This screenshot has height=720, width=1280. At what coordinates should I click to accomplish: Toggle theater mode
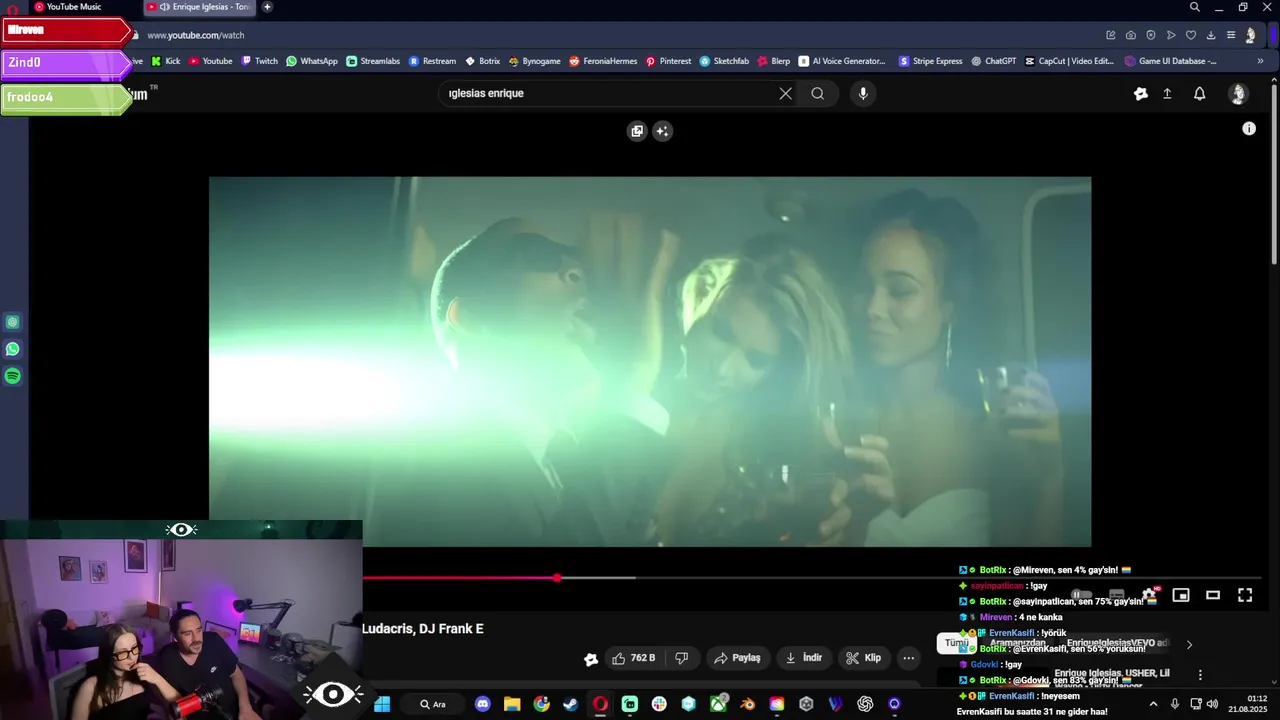[x=1213, y=595]
